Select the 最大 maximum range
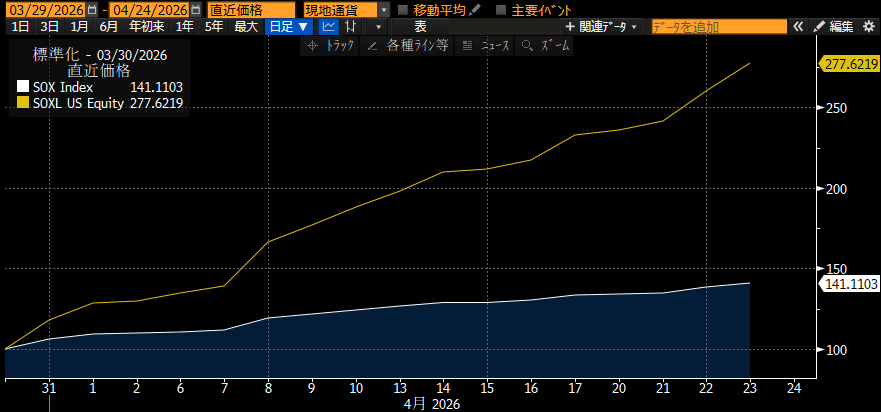This screenshot has height=412, width=881. click(246, 26)
